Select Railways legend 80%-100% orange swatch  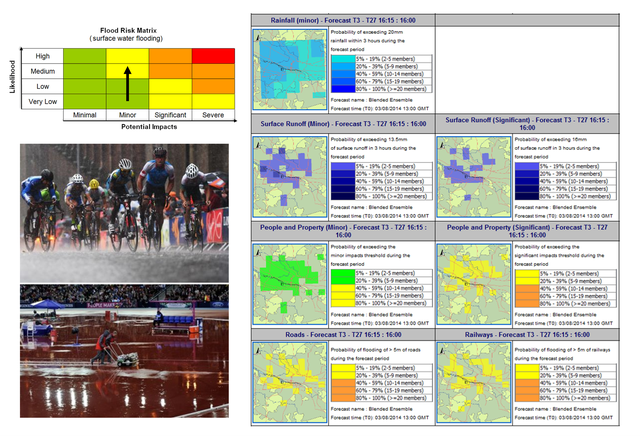point(528,397)
